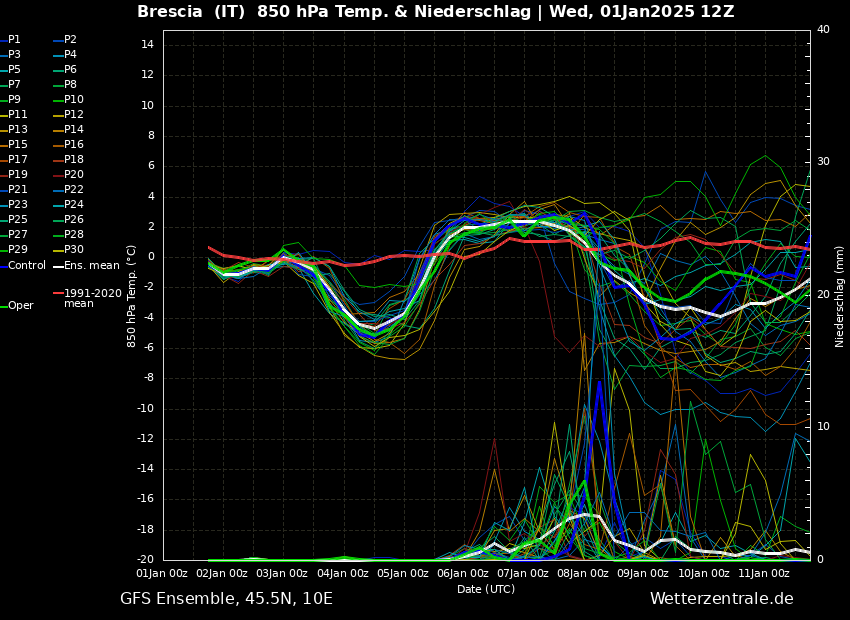Click the -20 temperature axis tick label

[x=145, y=559]
